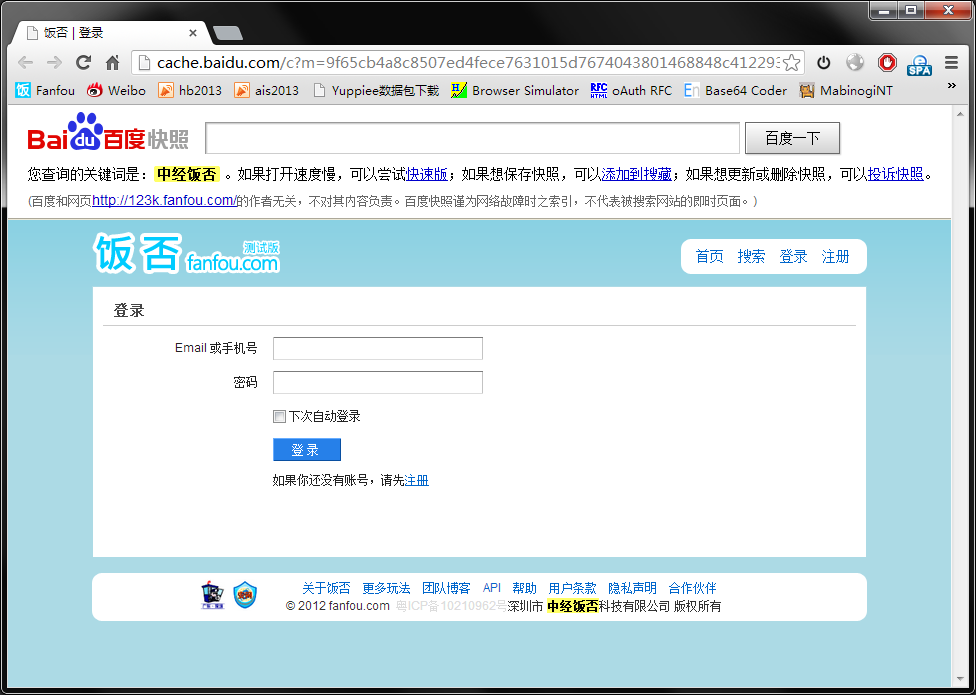The image size is (976, 695).
Task: Open the 用户条款 footer link
Action: click(573, 588)
